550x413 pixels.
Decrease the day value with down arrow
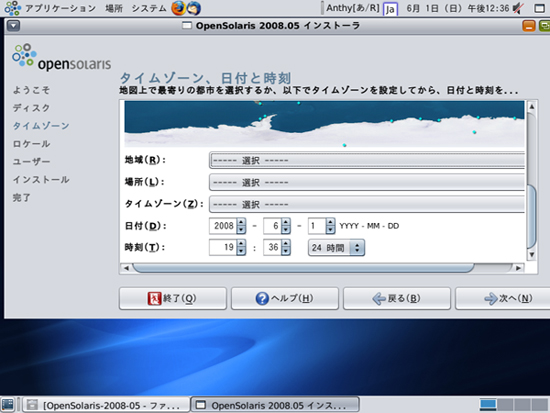pos(330,230)
